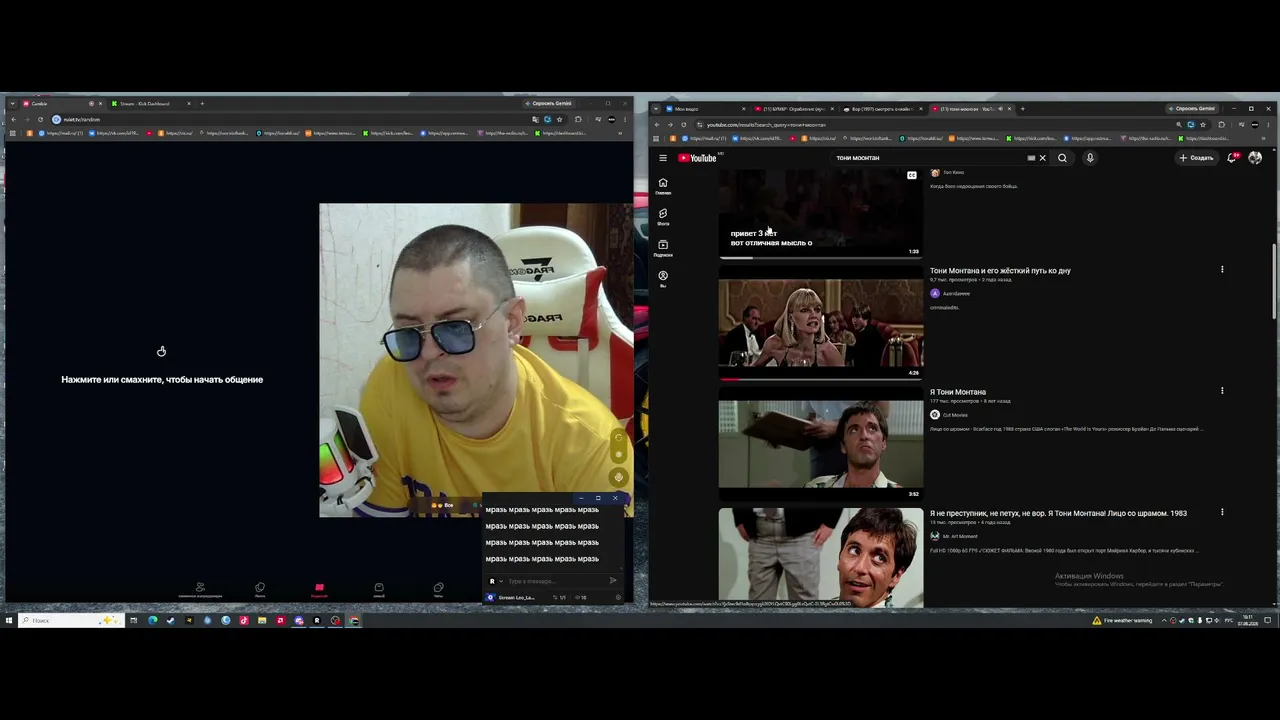Viewport: 1280px width, 720px height.
Task: Go to YouTube home via the logo
Action: pos(698,158)
